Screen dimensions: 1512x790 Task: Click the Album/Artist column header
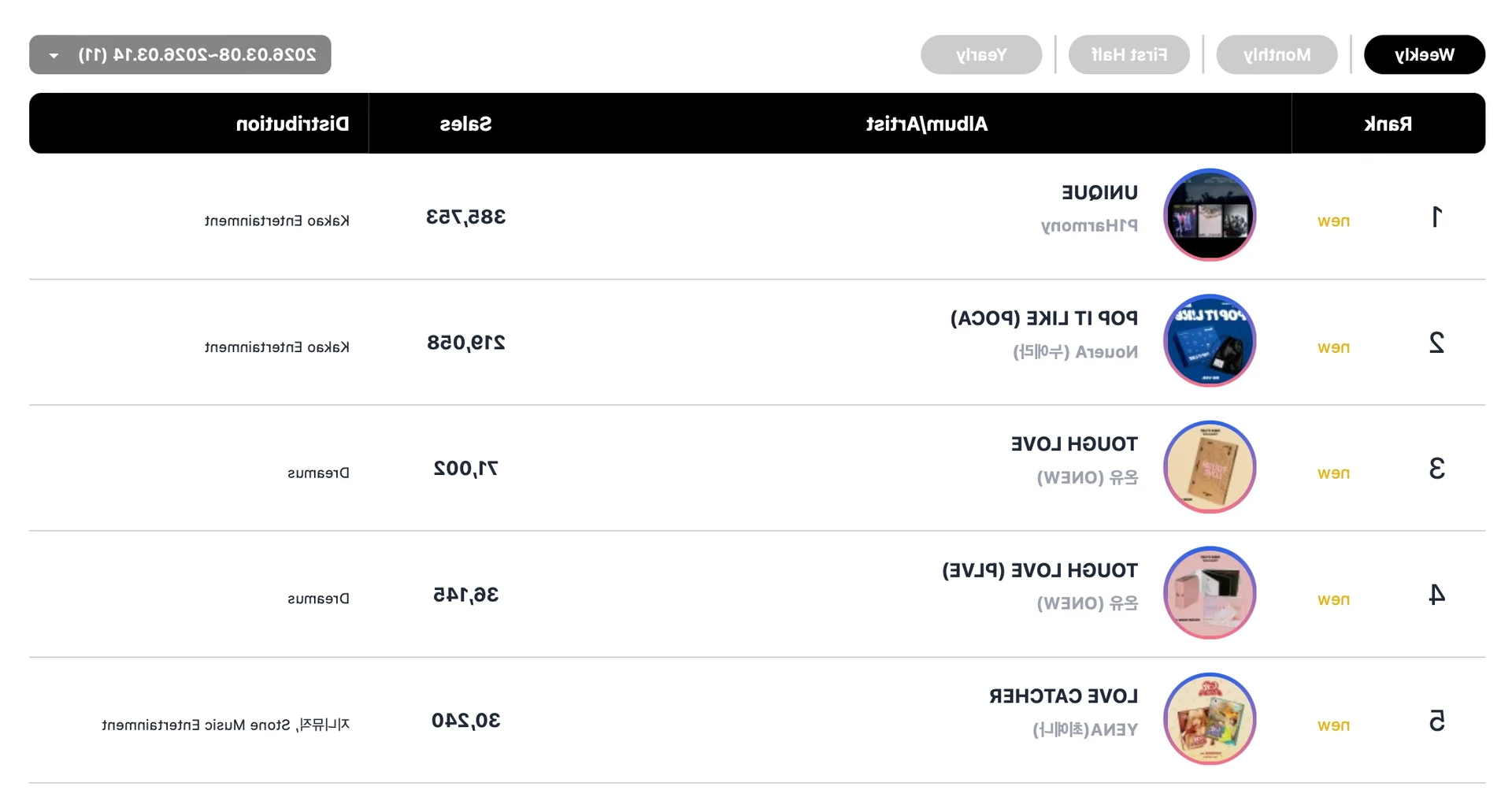pos(927,124)
